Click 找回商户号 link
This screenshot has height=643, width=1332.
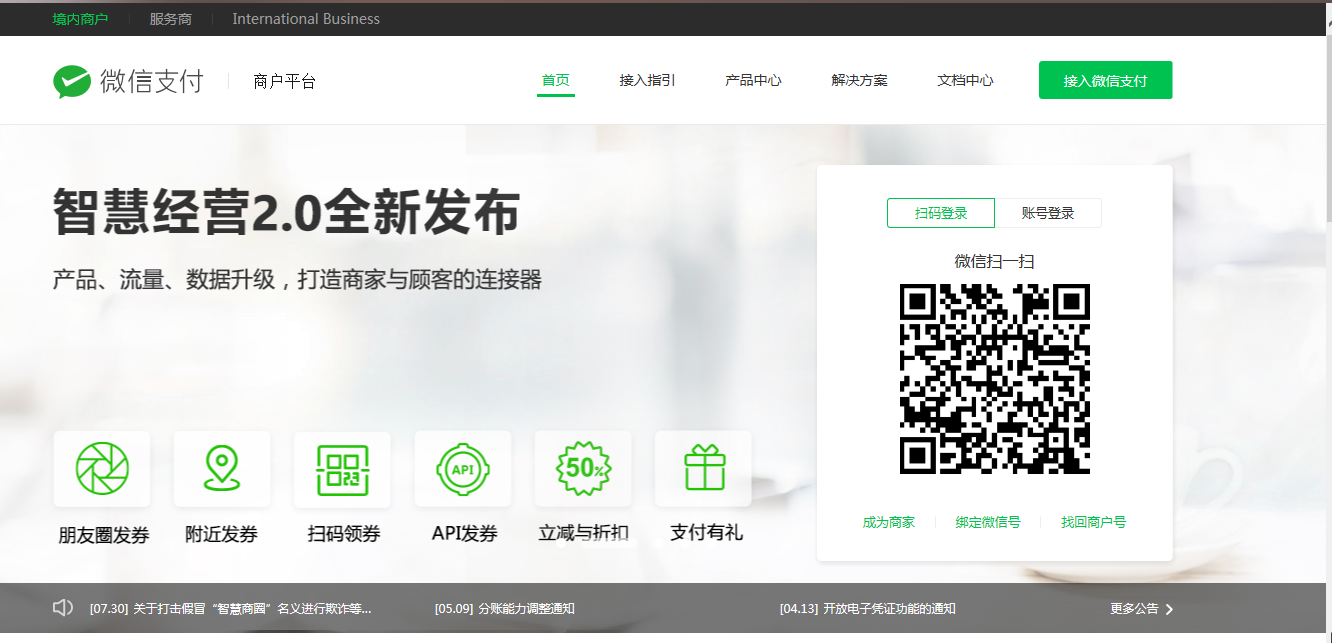(1094, 522)
